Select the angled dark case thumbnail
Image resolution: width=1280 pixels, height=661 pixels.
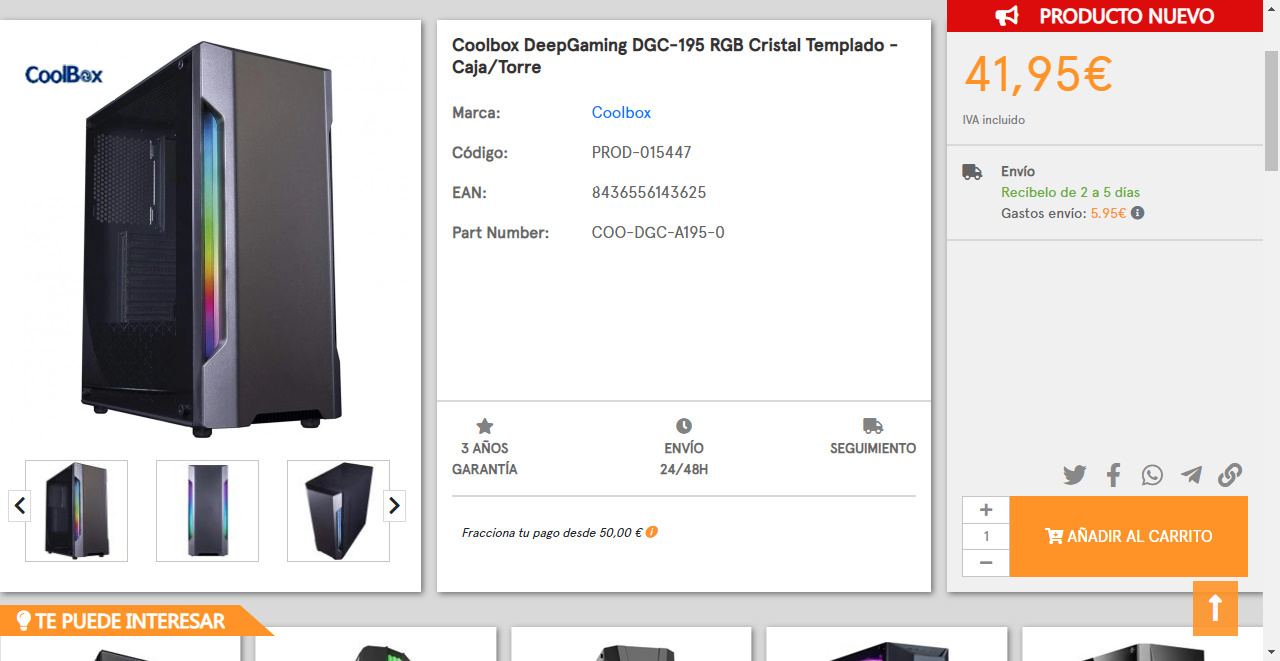tap(338, 511)
